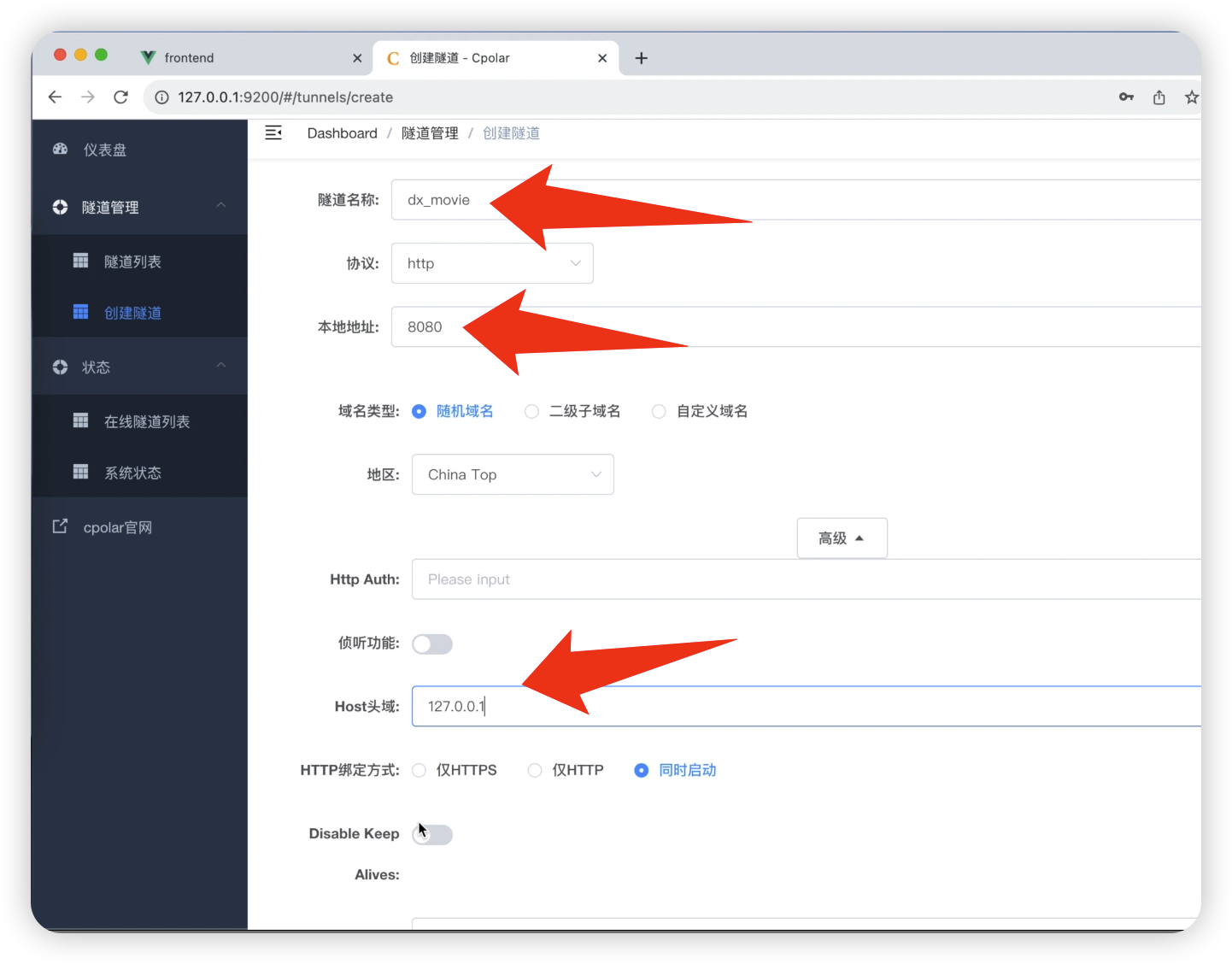Image resolution: width=1232 pixels, height=964 pixels.
Task: Click the grid icon beside 创建隧道
Action: tap(80, 312)
